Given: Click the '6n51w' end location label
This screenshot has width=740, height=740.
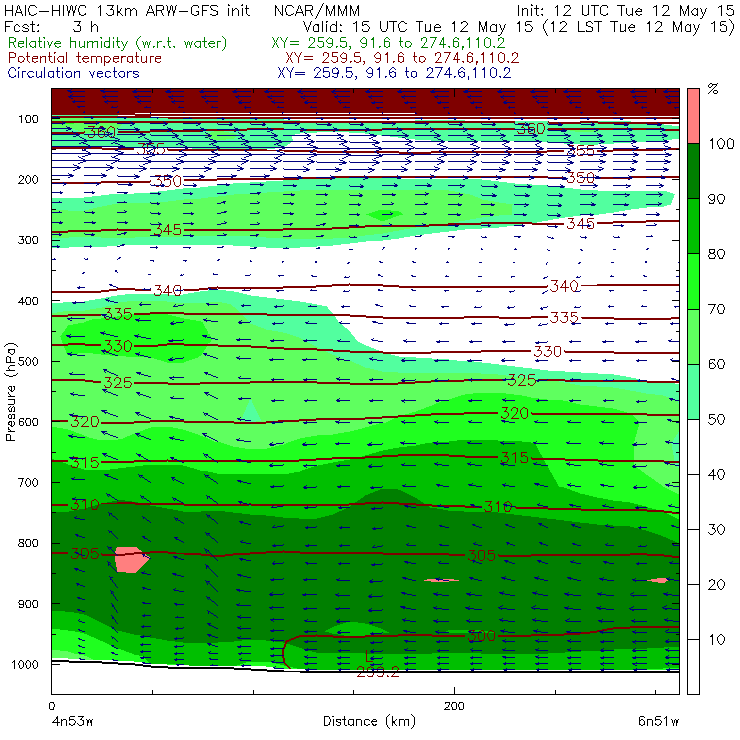Looking at the screenshot, I should (658, 721).
